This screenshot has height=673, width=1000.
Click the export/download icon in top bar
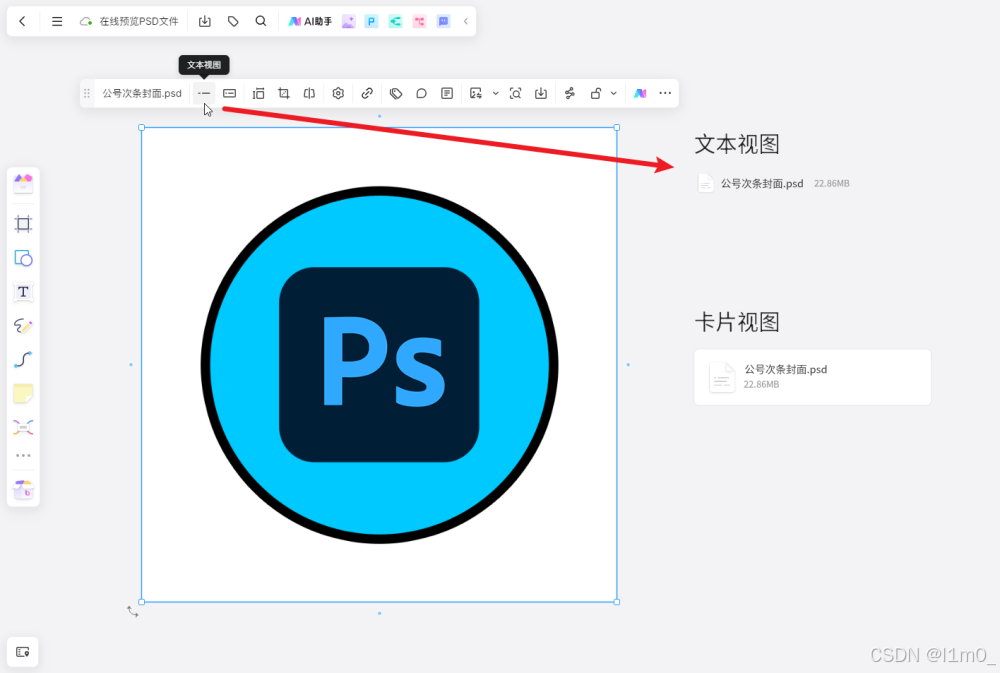click(x=205, y=21)
